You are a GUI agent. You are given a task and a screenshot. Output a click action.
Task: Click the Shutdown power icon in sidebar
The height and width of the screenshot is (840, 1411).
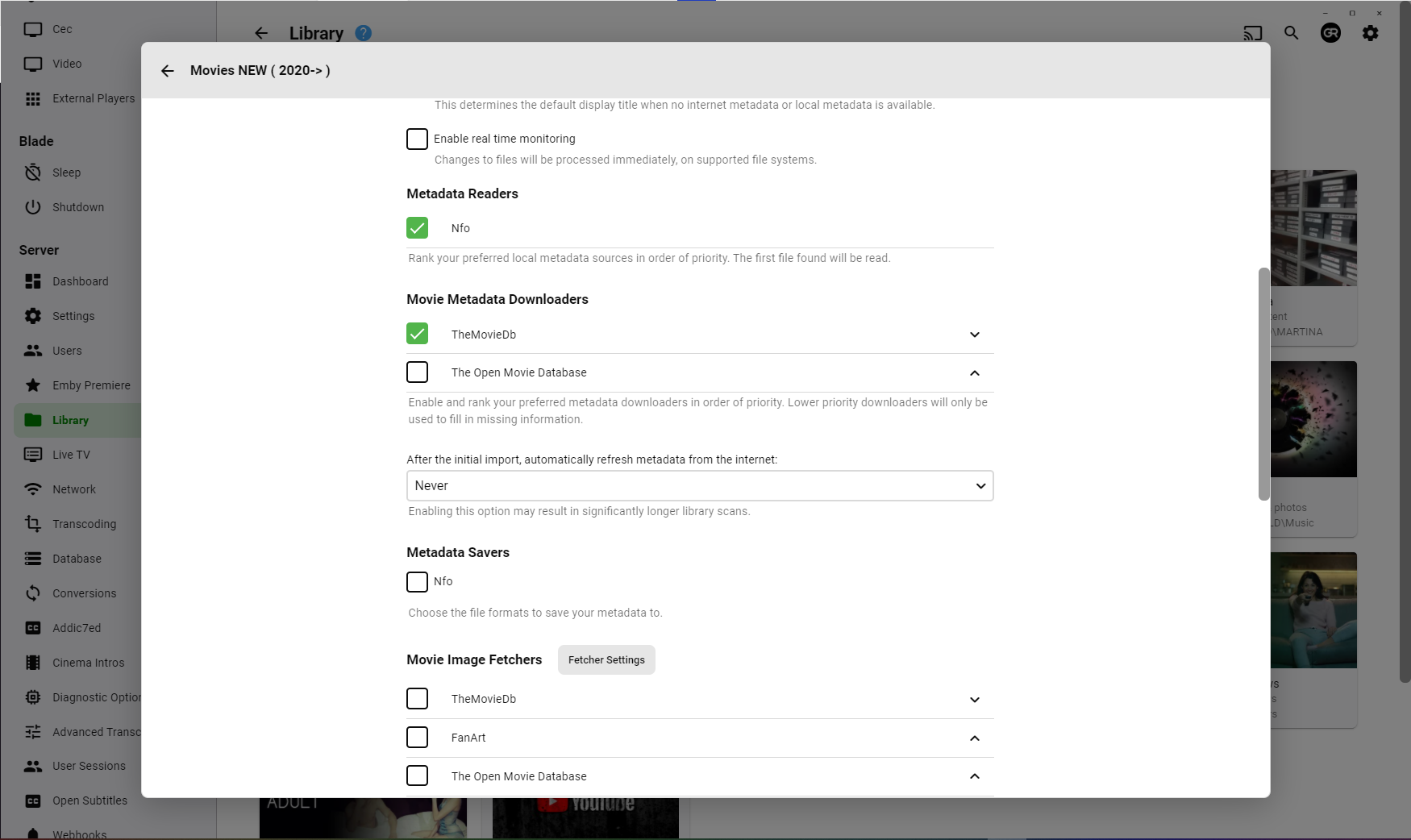coord(33,207)
